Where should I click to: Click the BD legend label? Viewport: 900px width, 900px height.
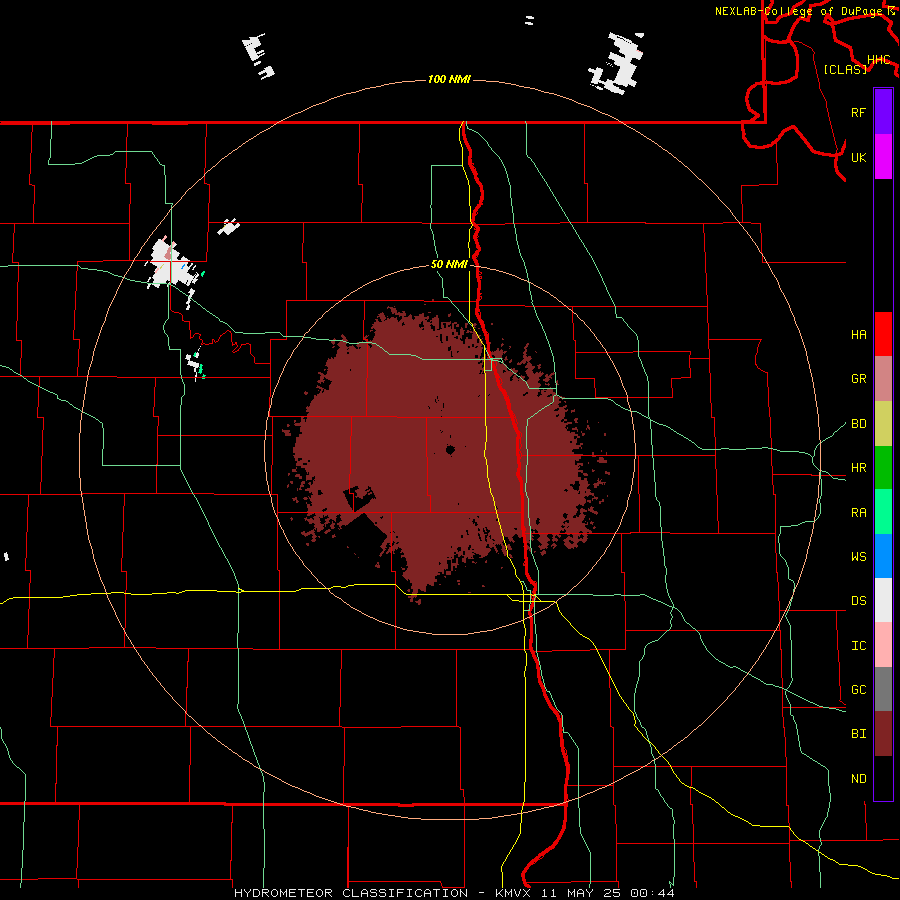pyautogui.click(x=858, y=424)
